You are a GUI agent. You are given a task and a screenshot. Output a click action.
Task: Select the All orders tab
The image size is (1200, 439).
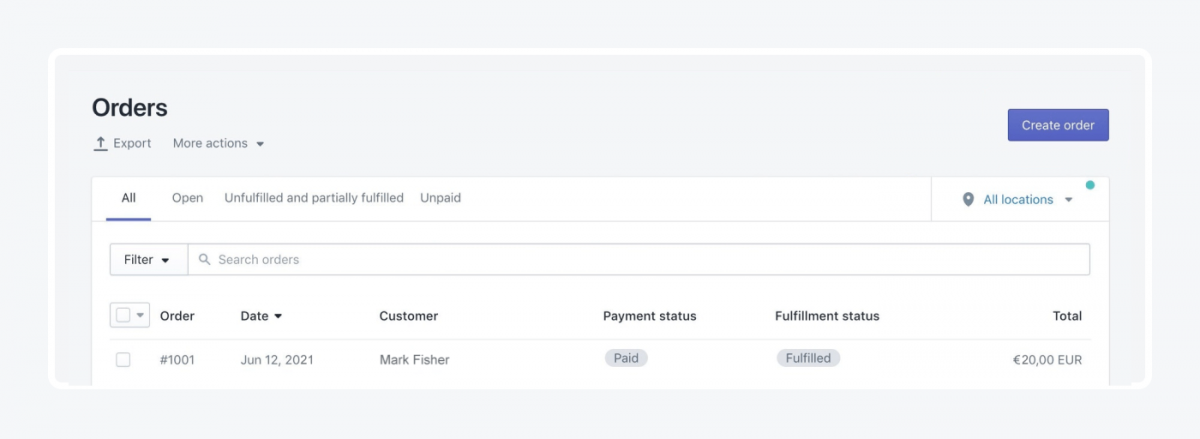129,198
